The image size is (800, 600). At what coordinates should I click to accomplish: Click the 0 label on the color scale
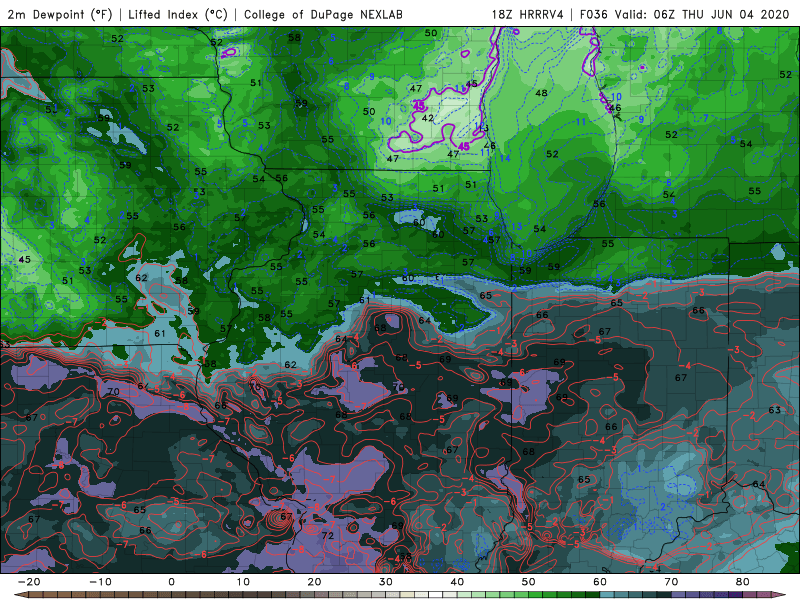coord(171,582)
